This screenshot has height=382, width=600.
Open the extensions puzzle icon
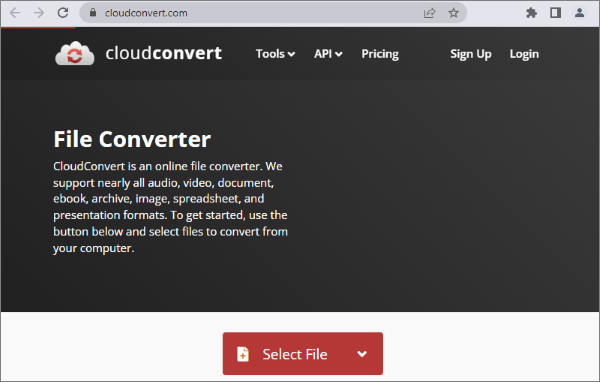coord(531,13)
